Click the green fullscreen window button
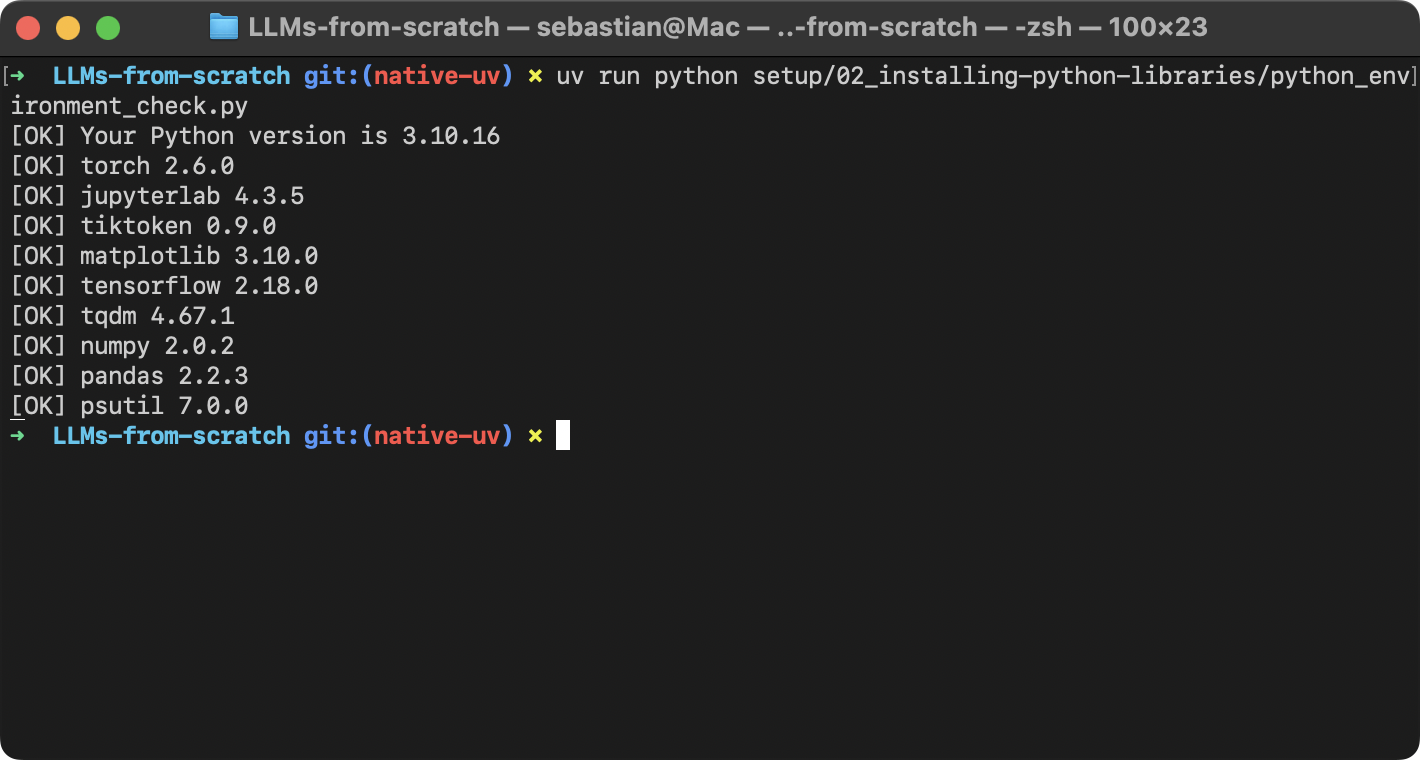This screenshot has height=760, width=1420. tap(108, 28)
